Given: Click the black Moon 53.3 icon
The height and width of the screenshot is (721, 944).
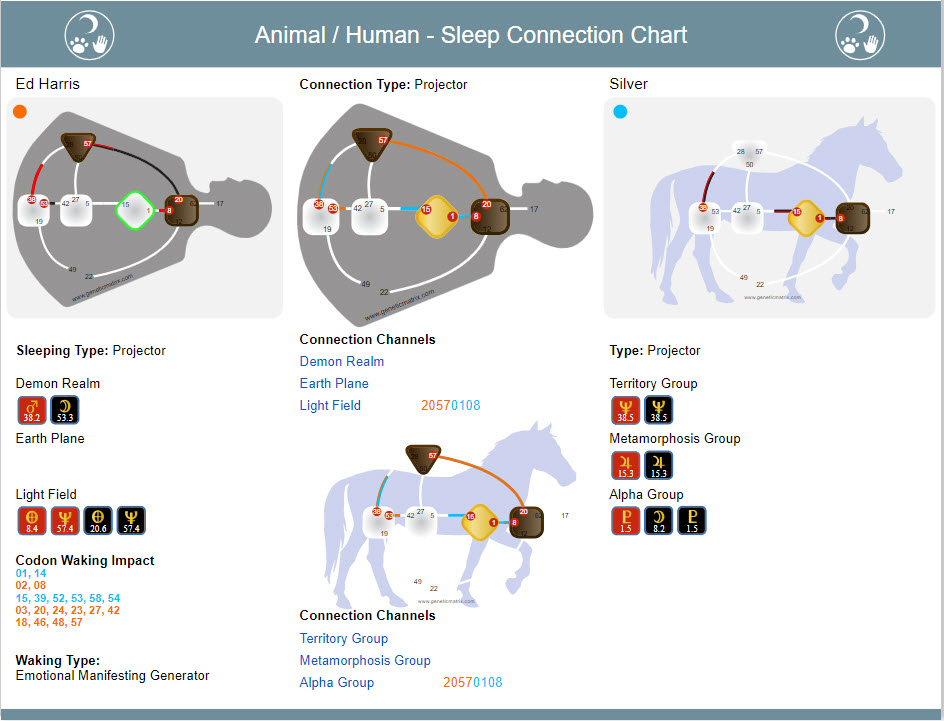Looking at the screenshot, I should (x=64, y=410).
